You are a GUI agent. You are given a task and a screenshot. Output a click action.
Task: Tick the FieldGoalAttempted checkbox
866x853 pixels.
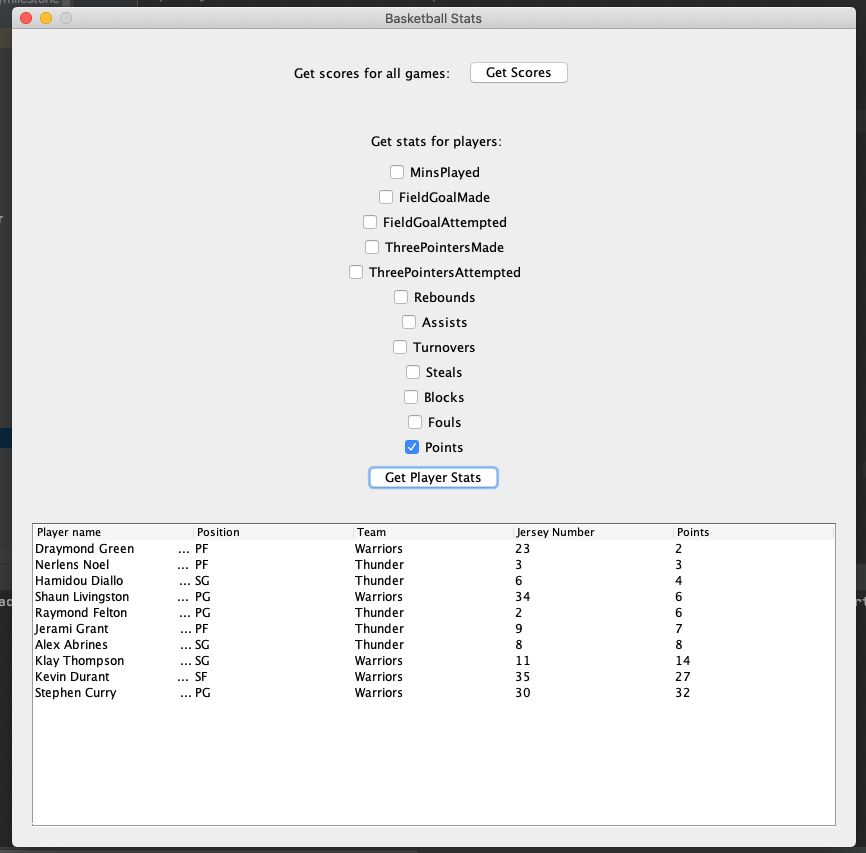coord(369,222)
